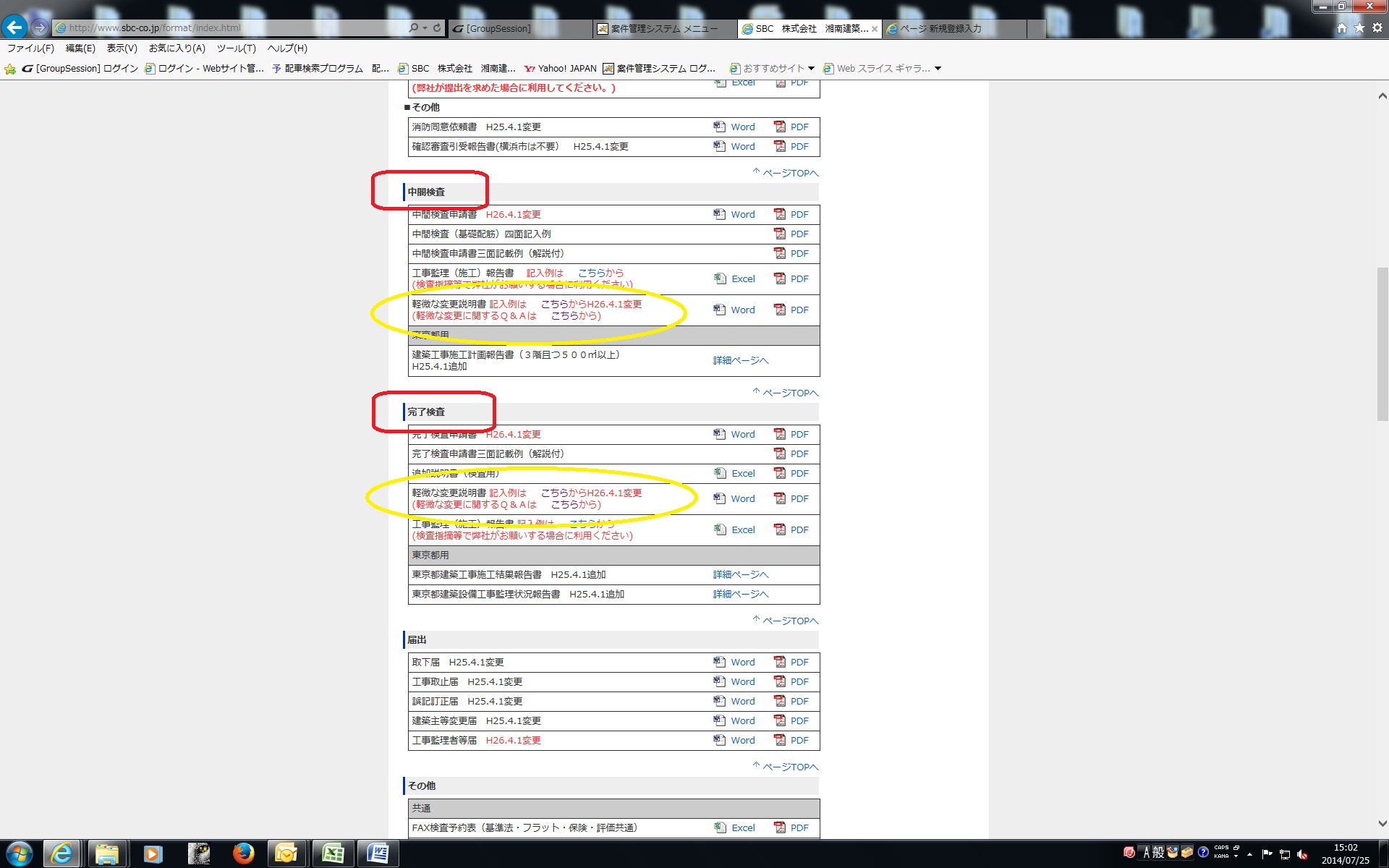Open the address bar search dropdown arrow

425,27
